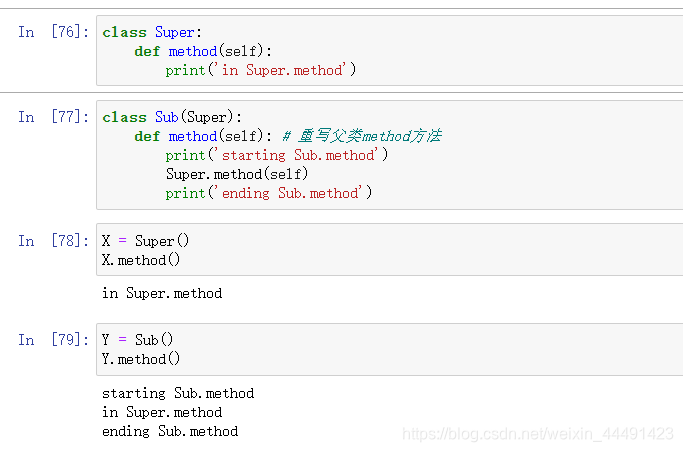Click the 'in Super.method' output of cell 79
This screenshot has height=452, width=683.
(x=162, y=412)
